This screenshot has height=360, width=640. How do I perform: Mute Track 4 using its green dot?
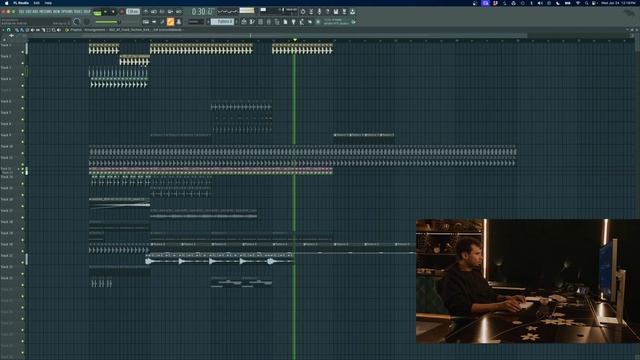pos(22,86)
